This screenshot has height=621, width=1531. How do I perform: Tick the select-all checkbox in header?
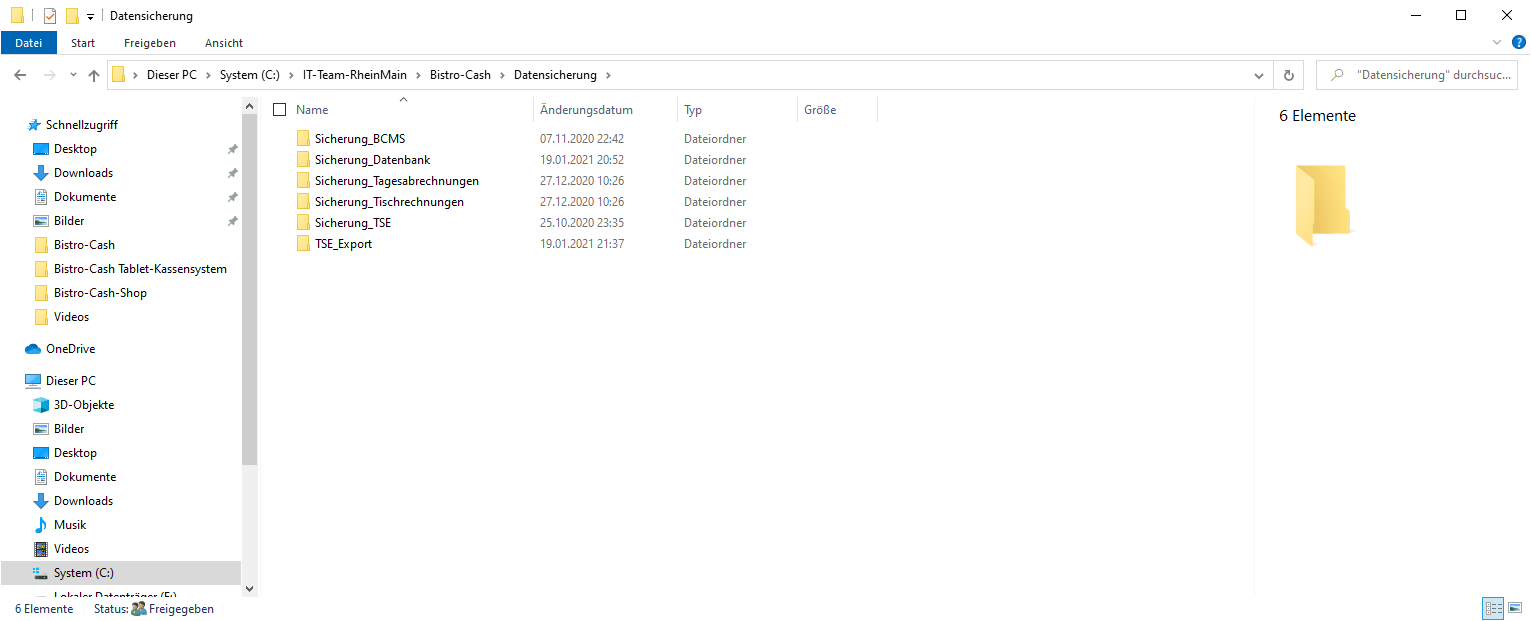(280, 110)
